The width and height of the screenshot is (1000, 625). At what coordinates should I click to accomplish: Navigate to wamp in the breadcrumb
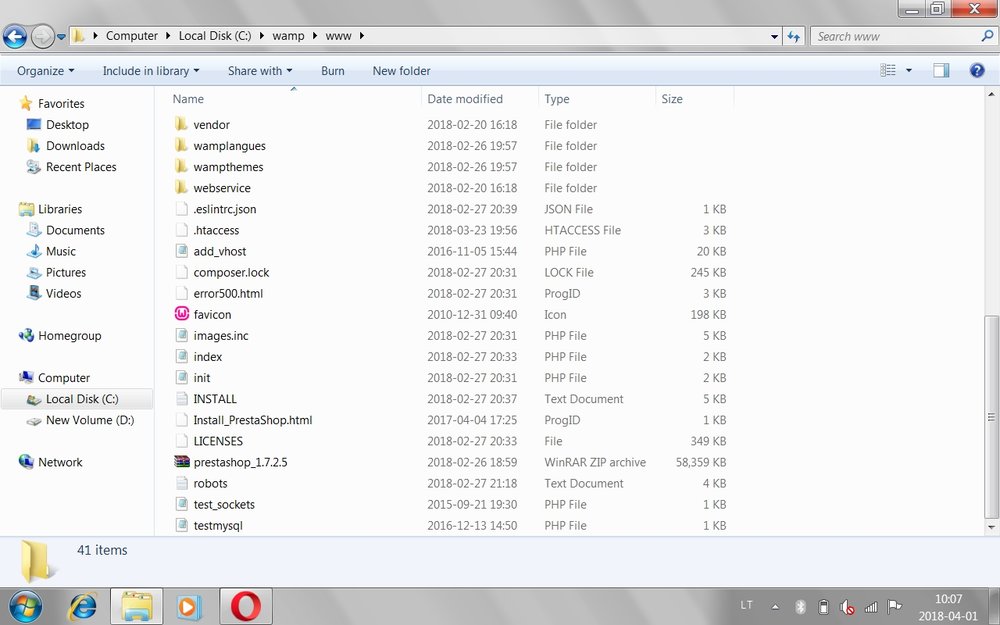tap(288, 35)
